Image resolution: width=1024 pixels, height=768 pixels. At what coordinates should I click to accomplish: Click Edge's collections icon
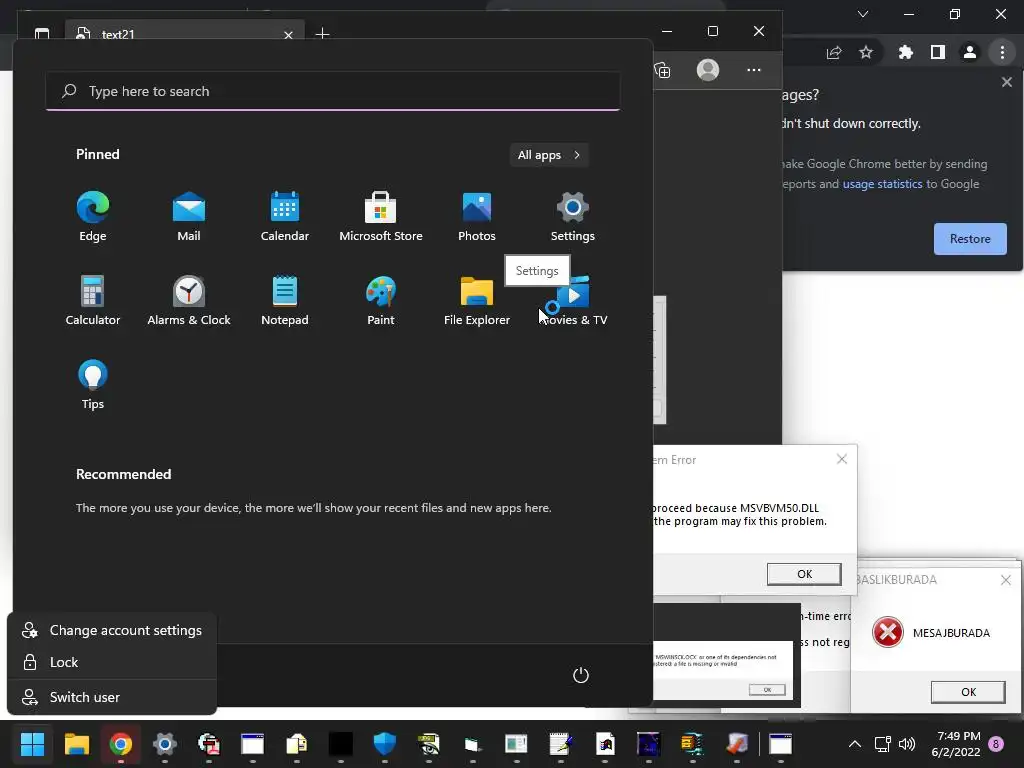[x=662, y=70]
